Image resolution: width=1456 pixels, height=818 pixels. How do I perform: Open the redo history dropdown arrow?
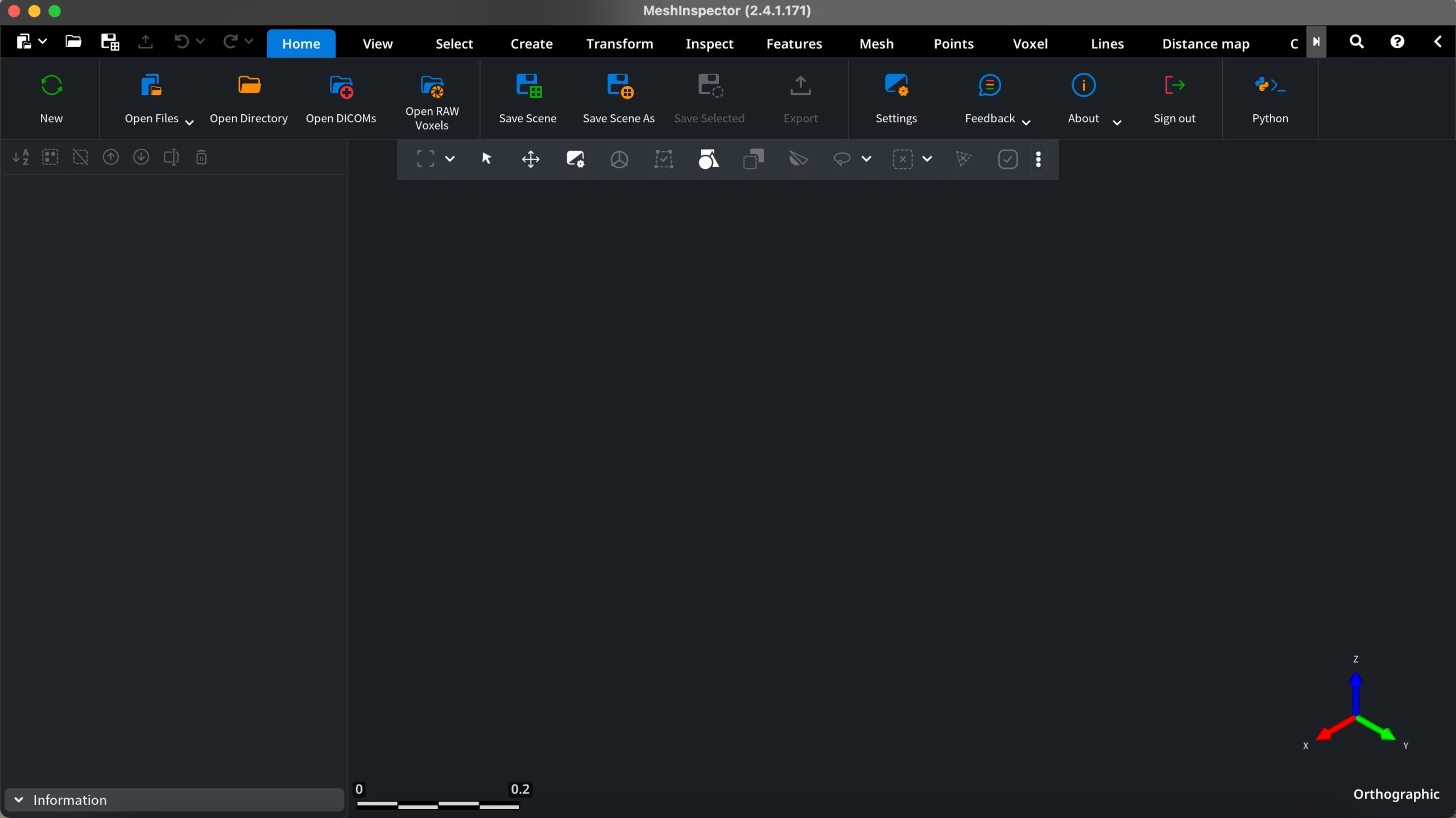tap(249, 41)
